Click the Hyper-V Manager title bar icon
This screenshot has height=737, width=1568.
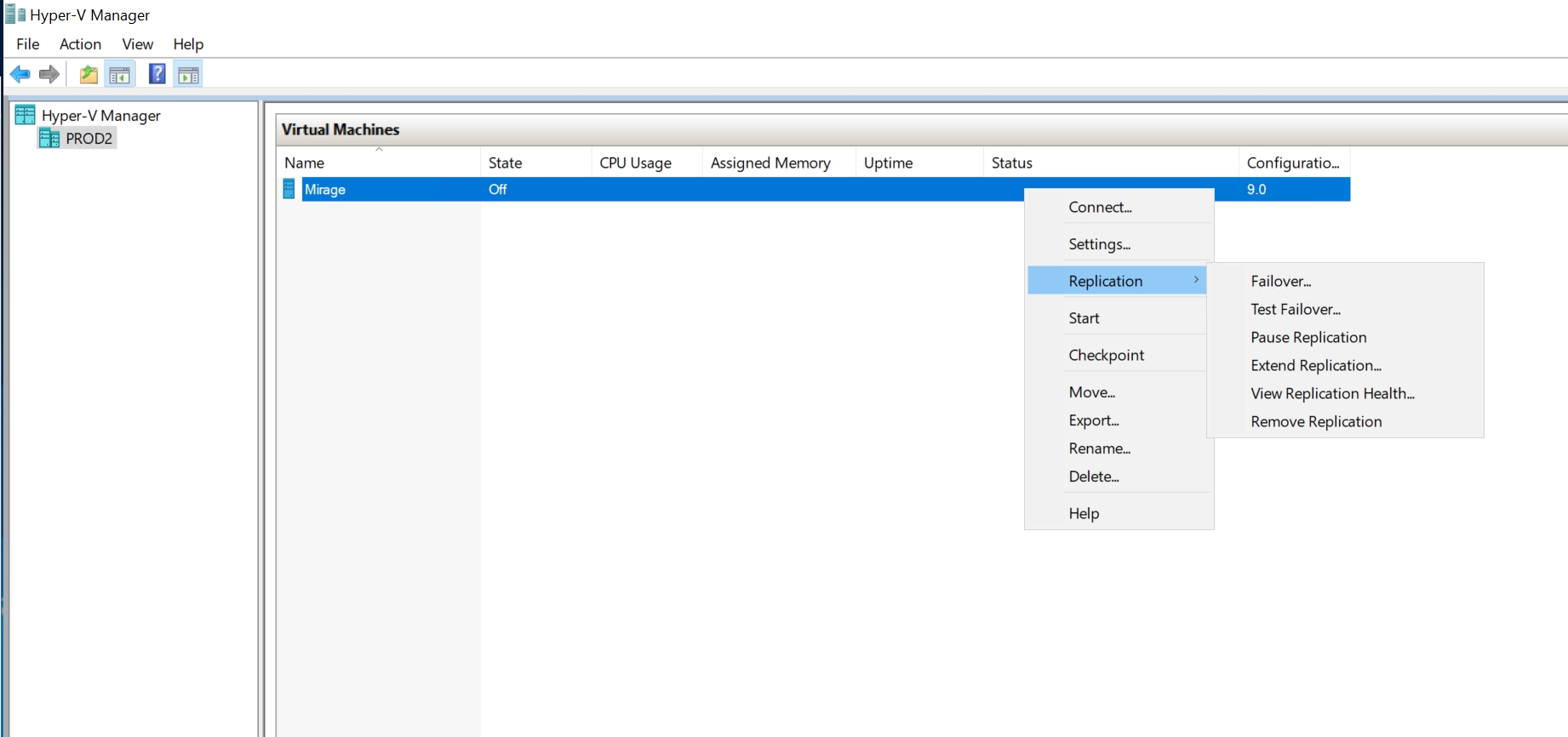click(15, 14)
